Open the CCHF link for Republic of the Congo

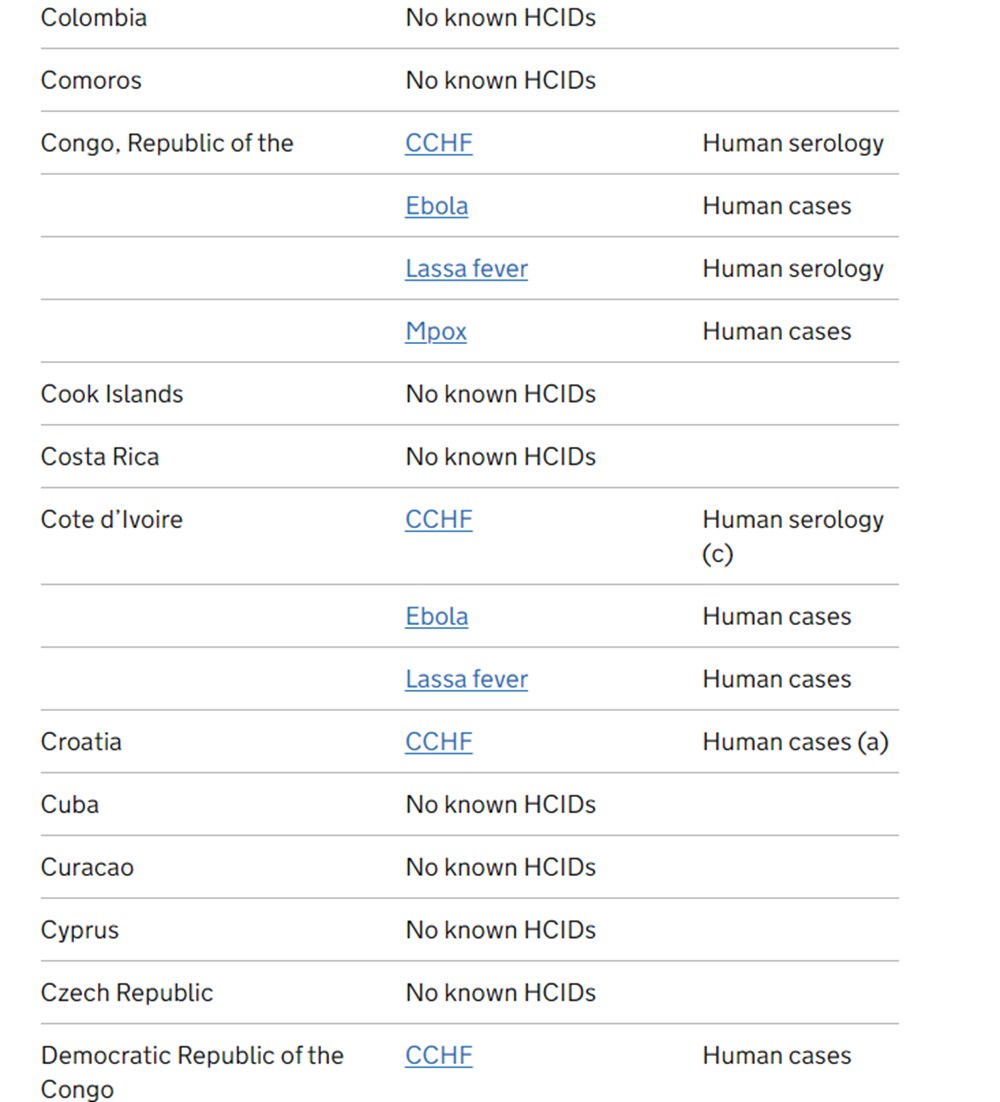438,143
